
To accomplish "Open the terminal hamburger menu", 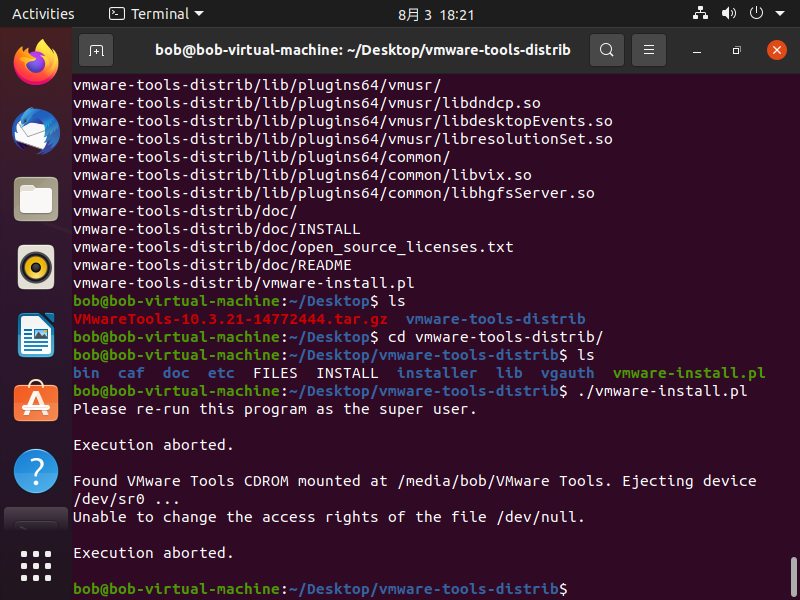I will pos(647,49).
